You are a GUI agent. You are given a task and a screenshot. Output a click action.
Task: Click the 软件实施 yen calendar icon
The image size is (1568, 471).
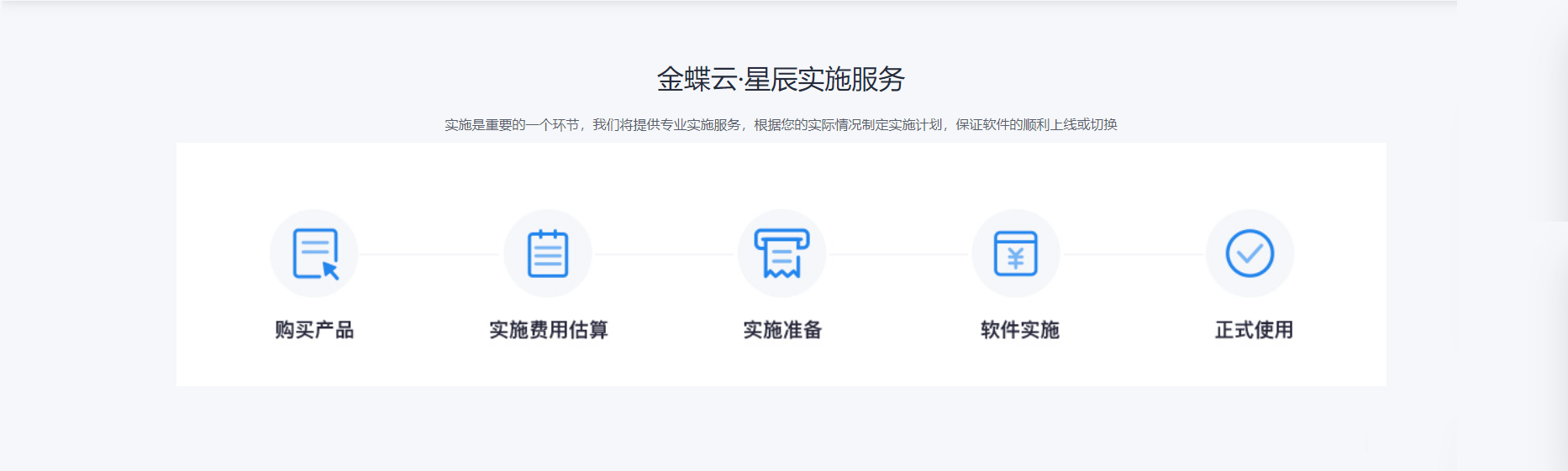click(x=1016, y=254)
